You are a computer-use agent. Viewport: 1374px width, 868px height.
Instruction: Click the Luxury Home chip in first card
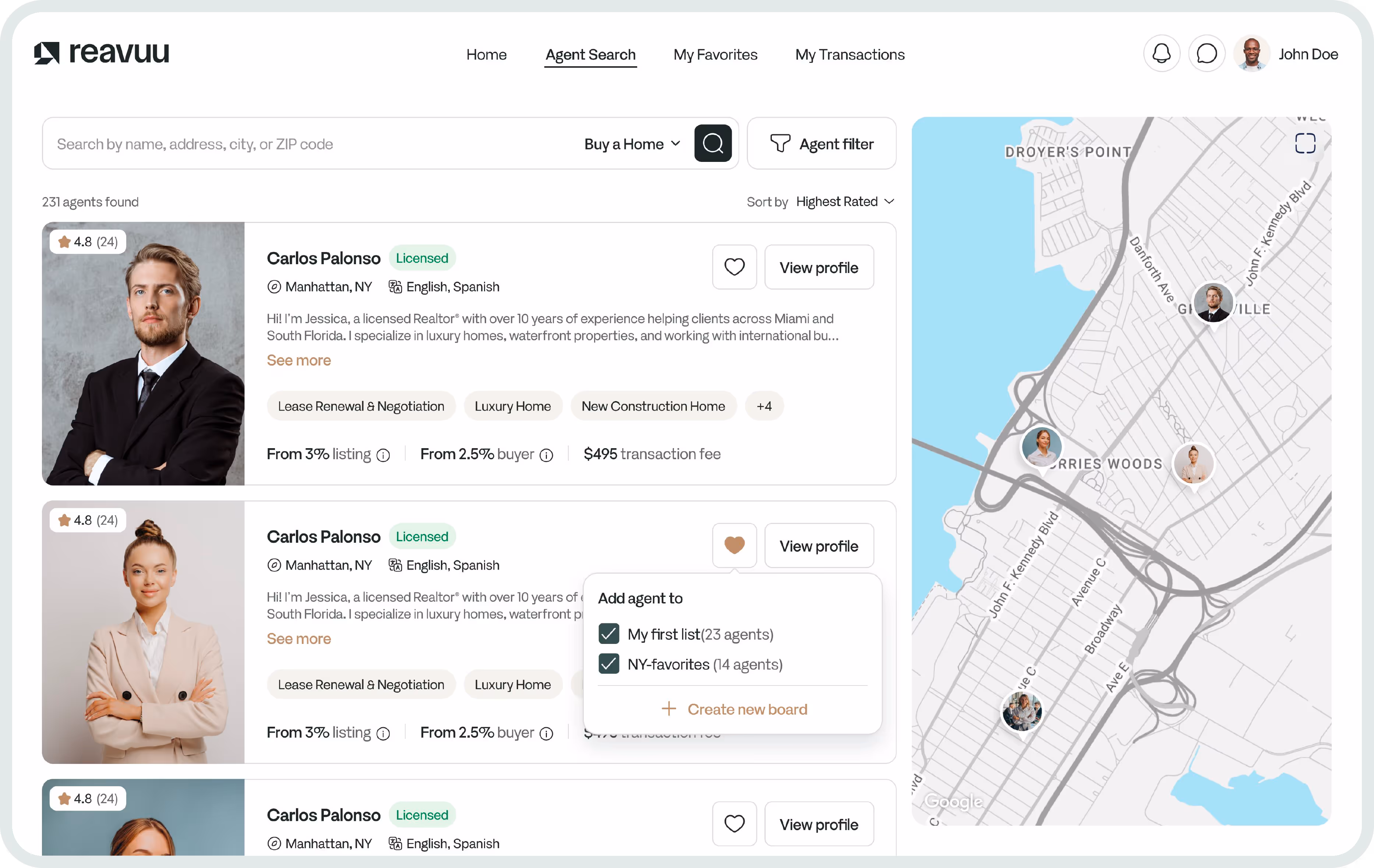512,406
